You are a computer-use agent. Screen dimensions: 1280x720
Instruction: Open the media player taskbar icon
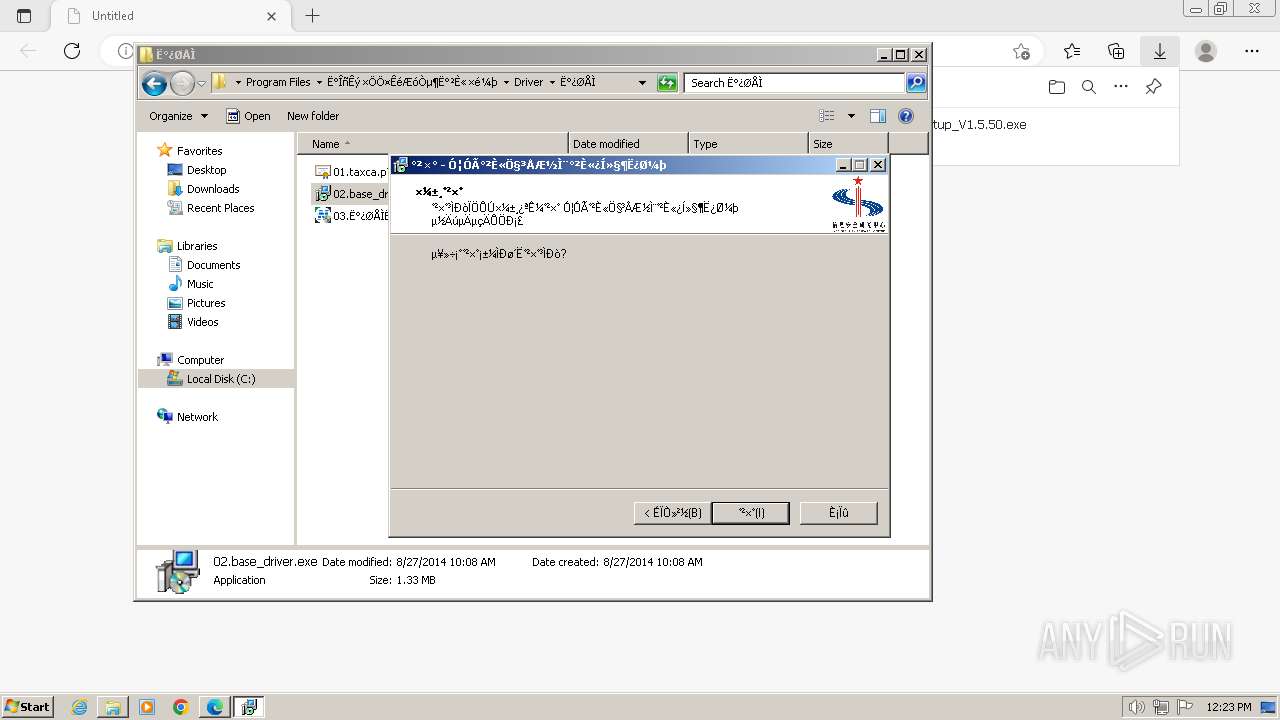147,707
